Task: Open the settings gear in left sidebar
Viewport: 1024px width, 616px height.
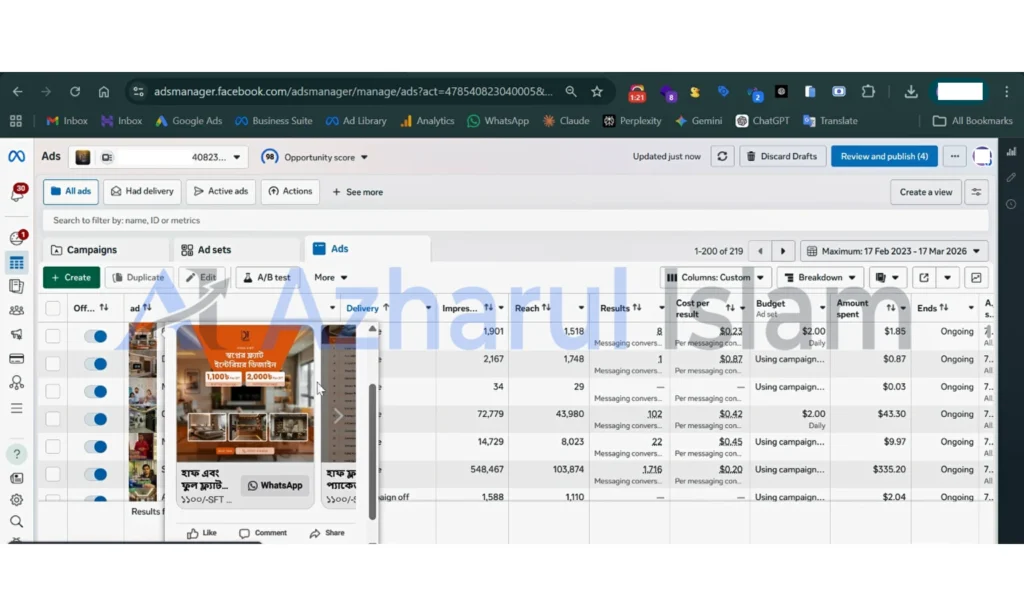Action: 17,500
